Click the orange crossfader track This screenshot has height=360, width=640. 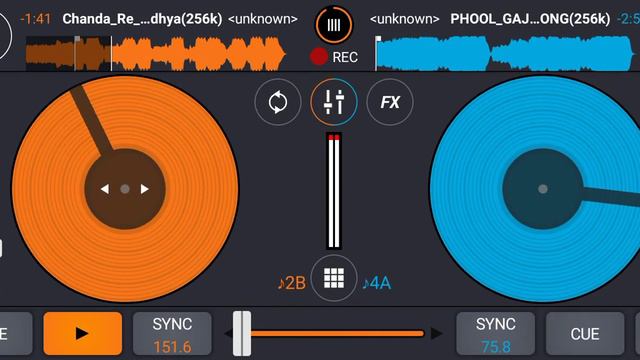click(x=338, y=333)
